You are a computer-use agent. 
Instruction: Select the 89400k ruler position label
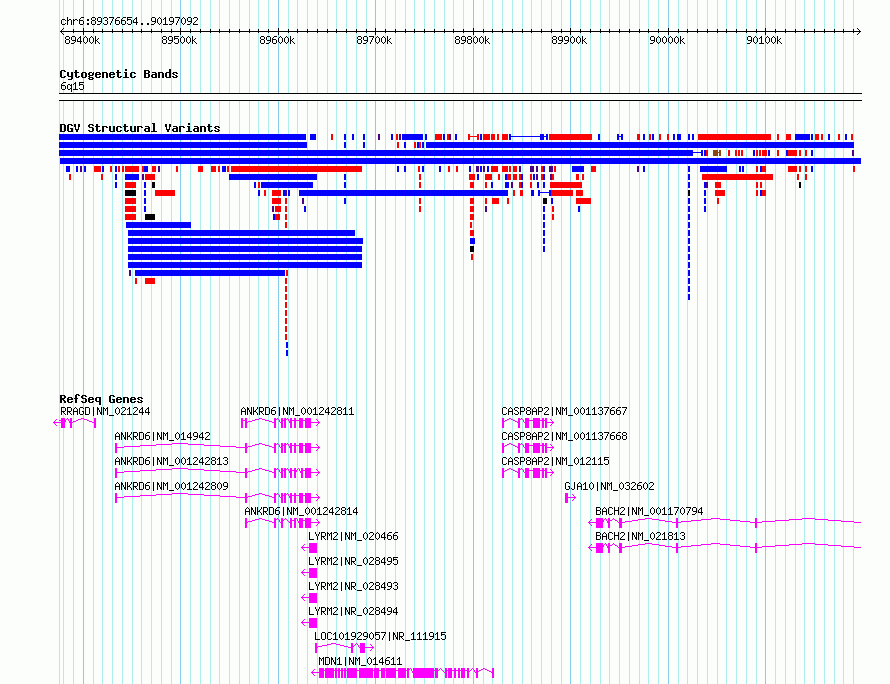point(82,40)
